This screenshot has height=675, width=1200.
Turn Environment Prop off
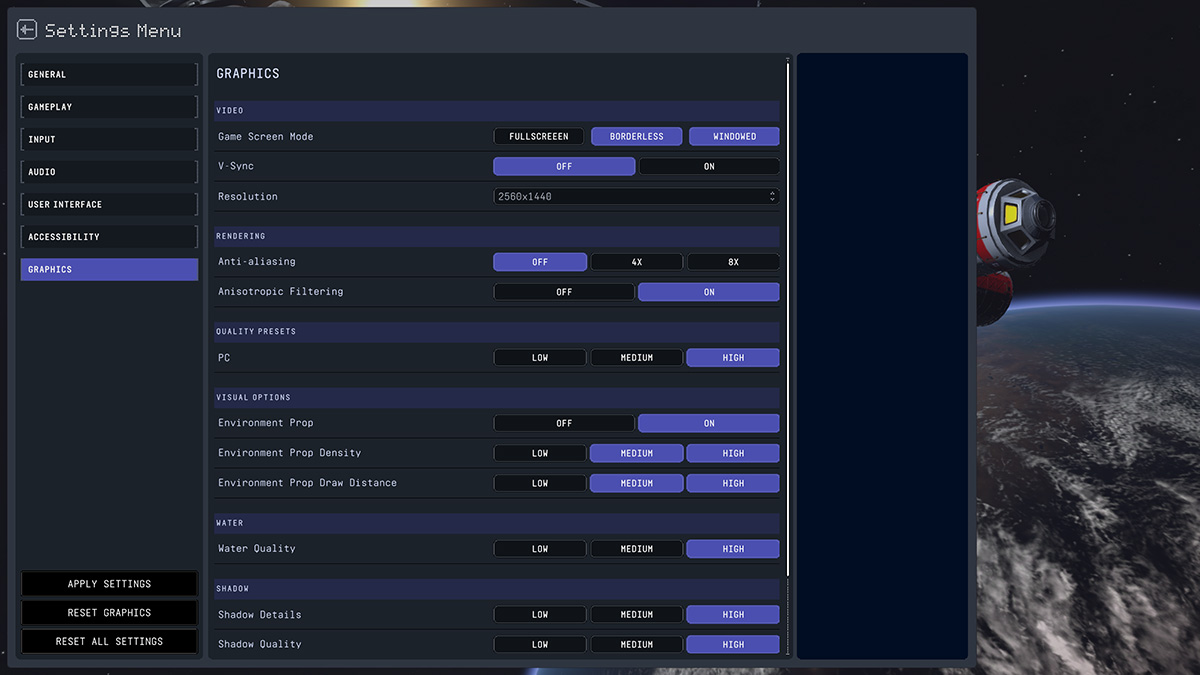click(x=564, y=423)
